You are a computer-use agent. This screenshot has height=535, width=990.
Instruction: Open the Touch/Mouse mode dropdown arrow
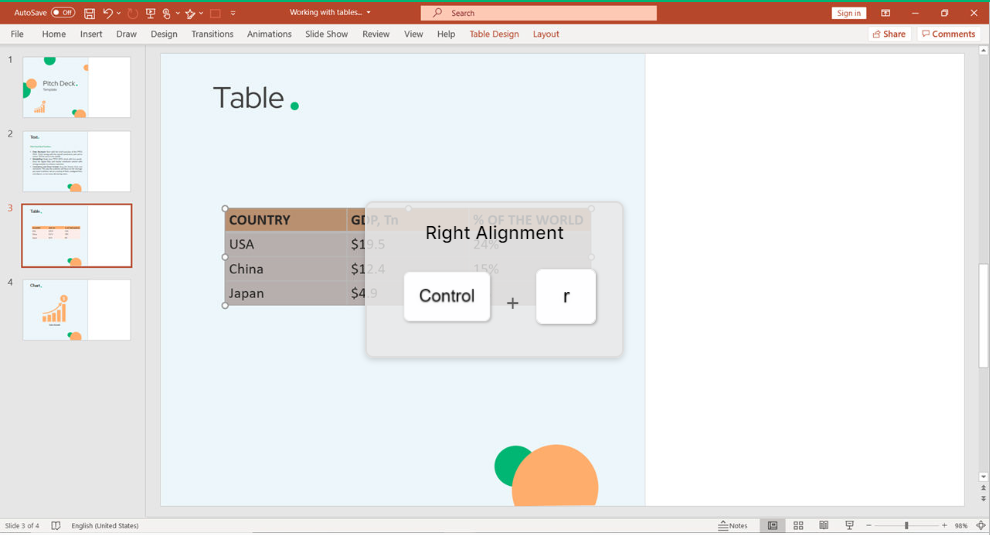coord(177,13)
